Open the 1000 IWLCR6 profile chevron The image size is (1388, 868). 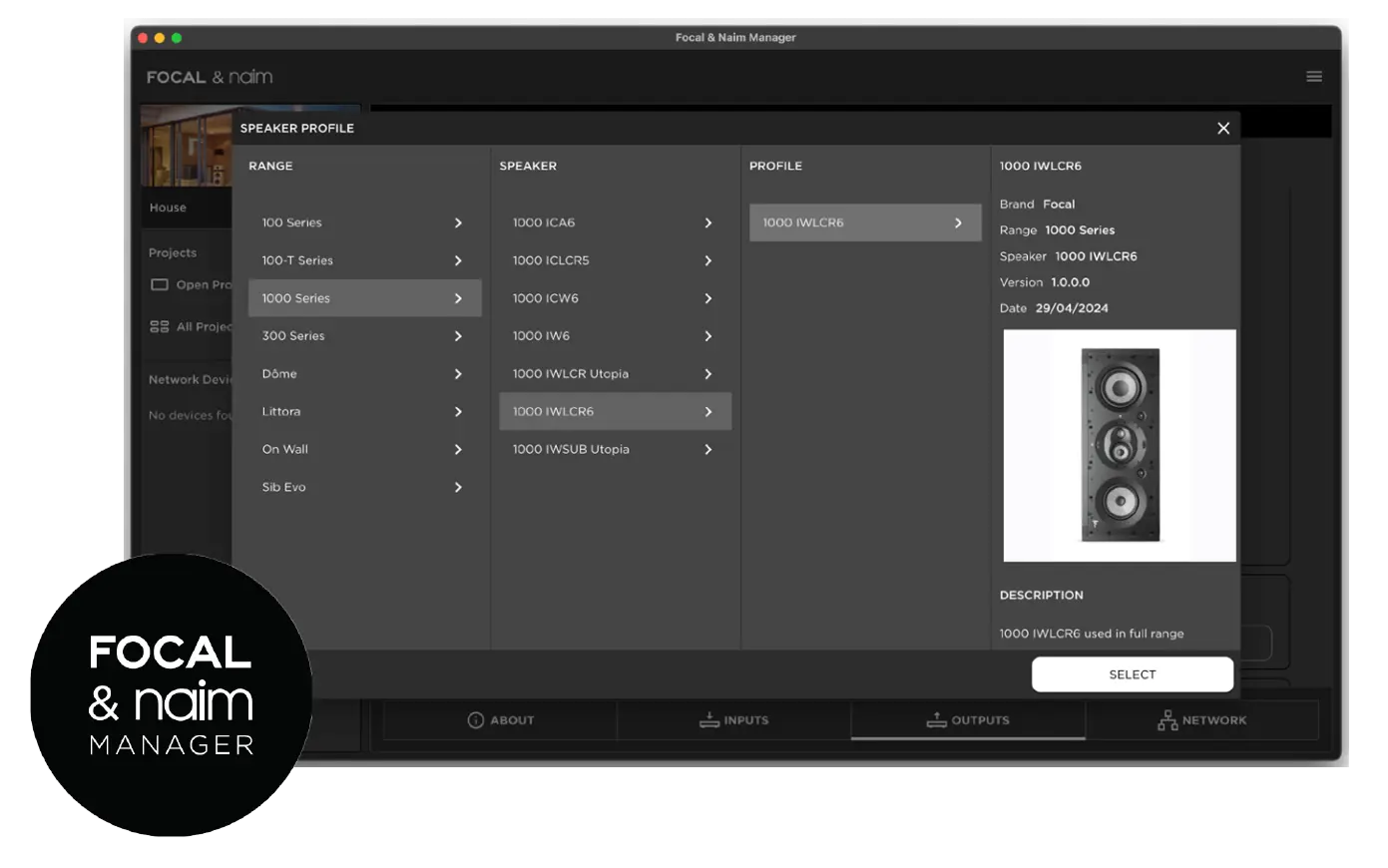tap(958, 222)
